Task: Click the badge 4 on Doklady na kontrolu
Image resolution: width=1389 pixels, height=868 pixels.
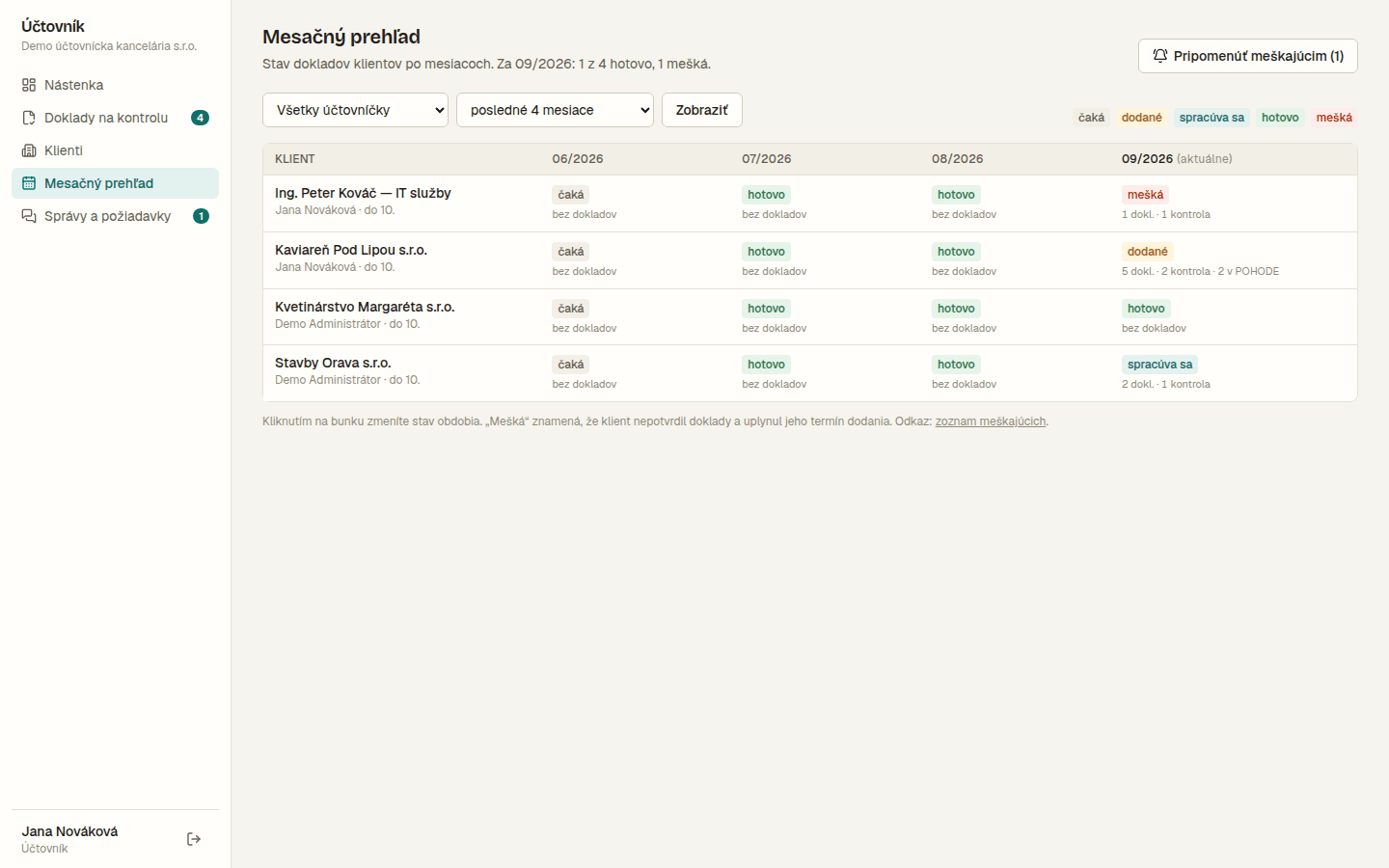Action: 200,118
